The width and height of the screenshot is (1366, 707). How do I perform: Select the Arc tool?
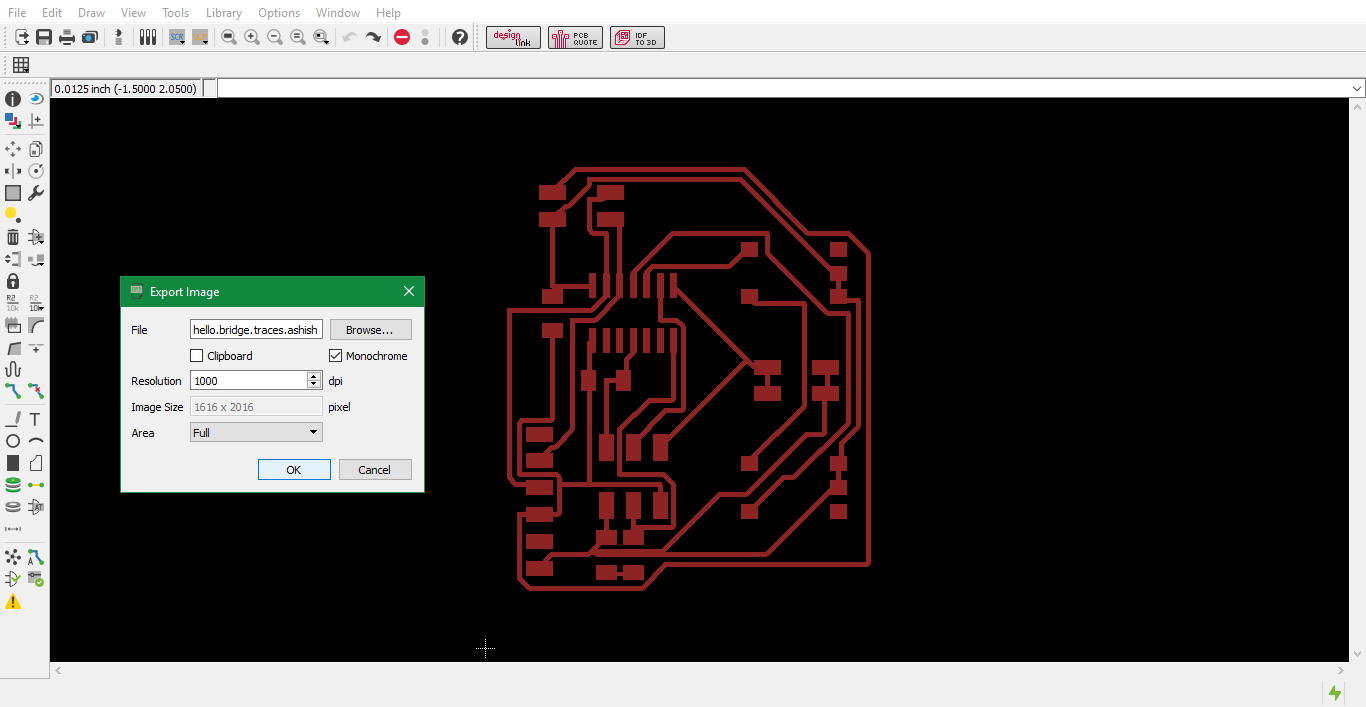36,441
